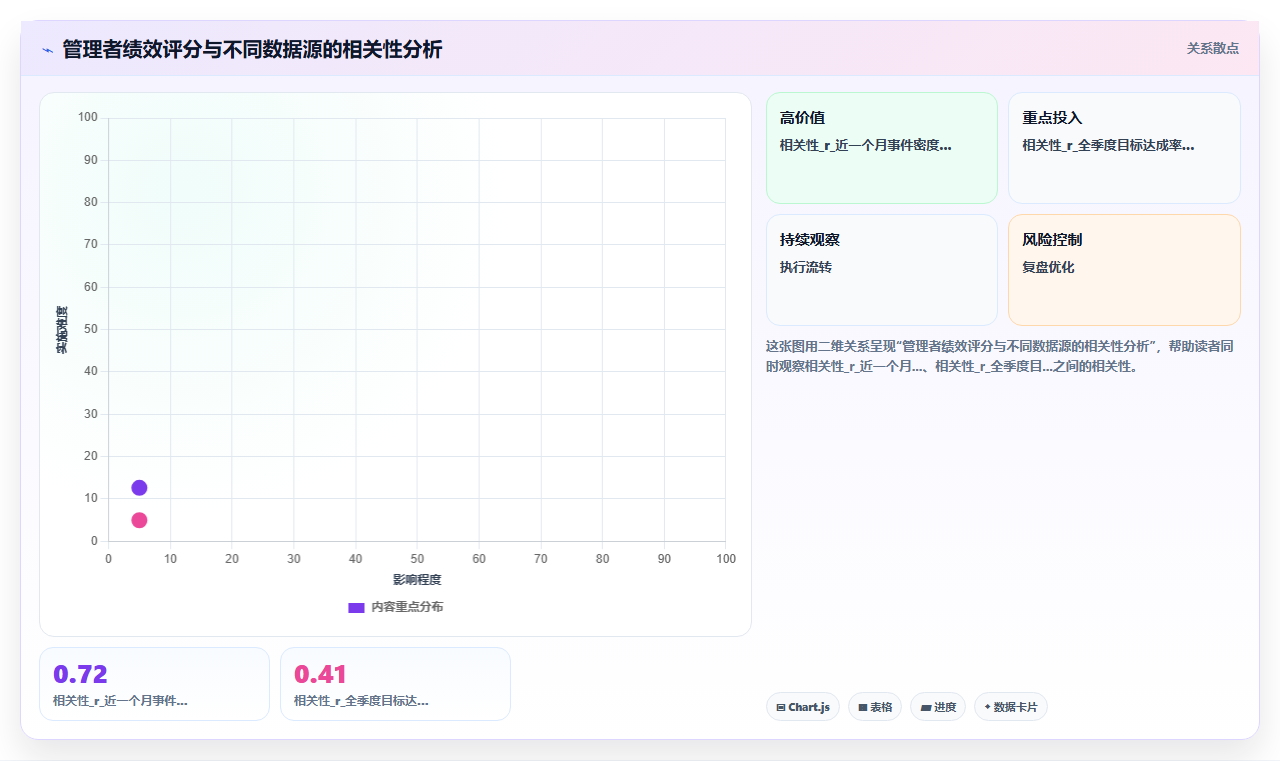Click the 数据卡片 tag chip
Image resolution: width=1280 pixels, height=761 pixels.
(1011, 707)
